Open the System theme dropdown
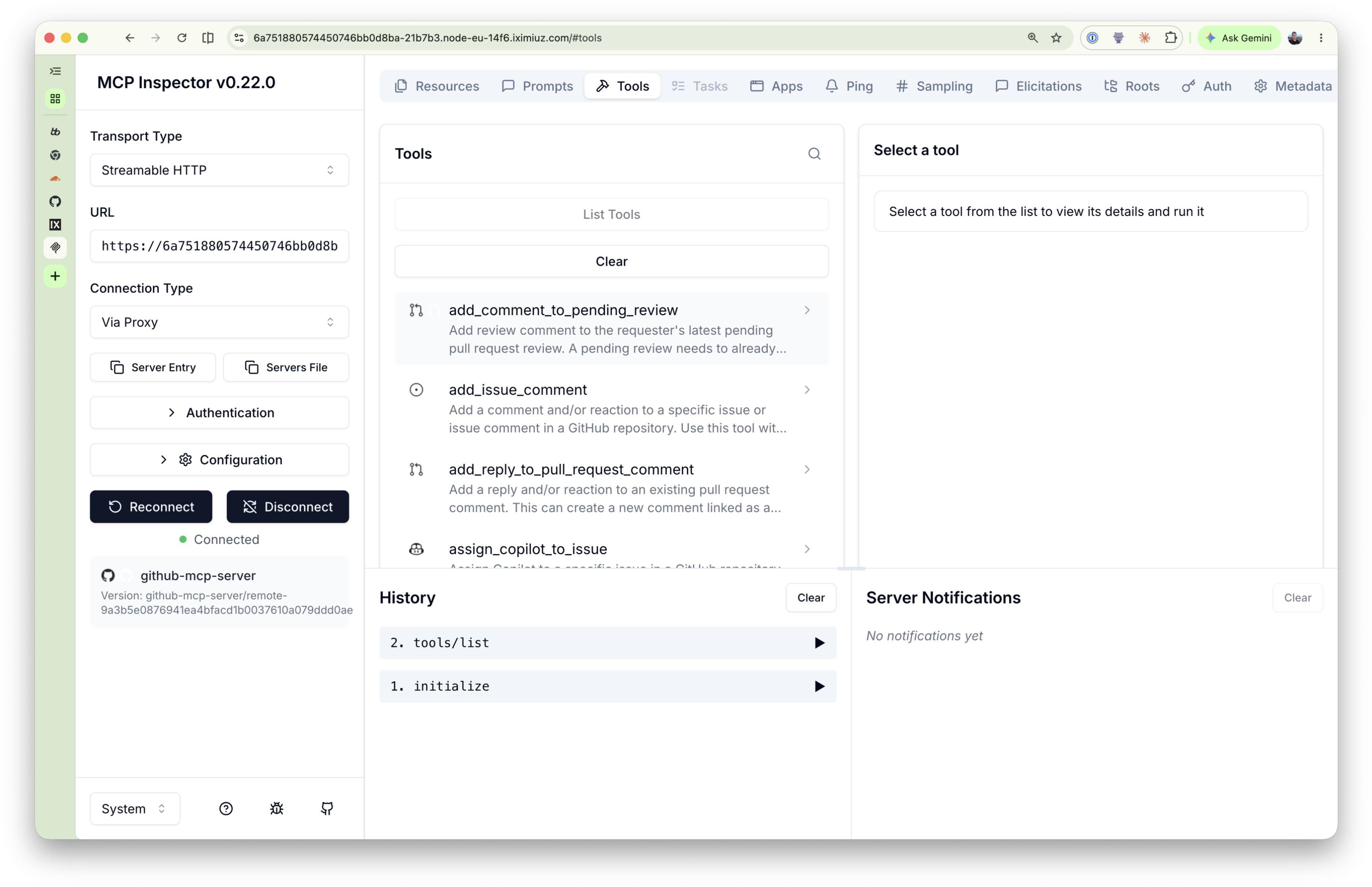The image size is (1372, 887). [x=135, y=809]
